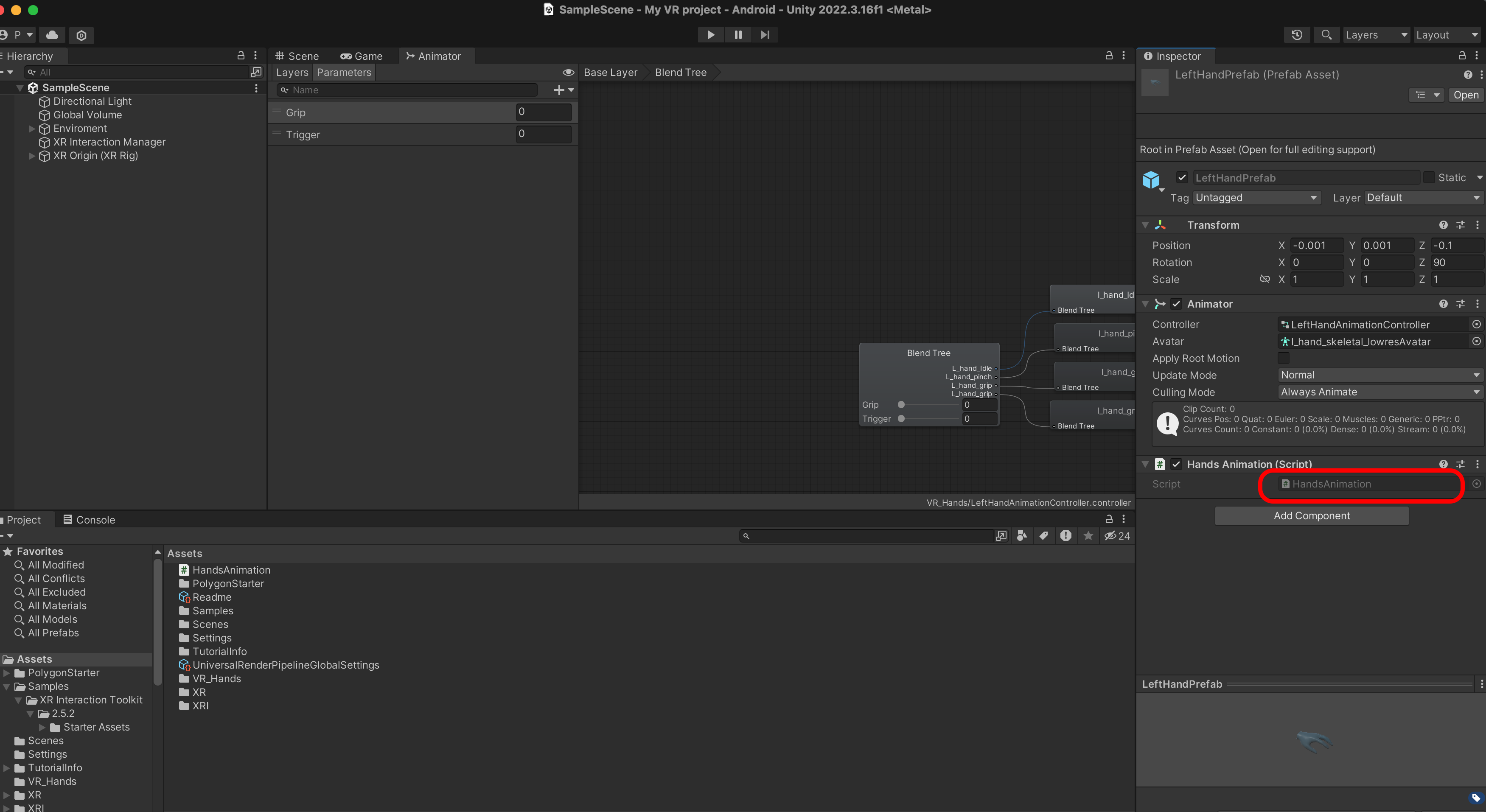Open Undo History icon in toolbar
The image size is (1486, 812).
pos(1297,35)
